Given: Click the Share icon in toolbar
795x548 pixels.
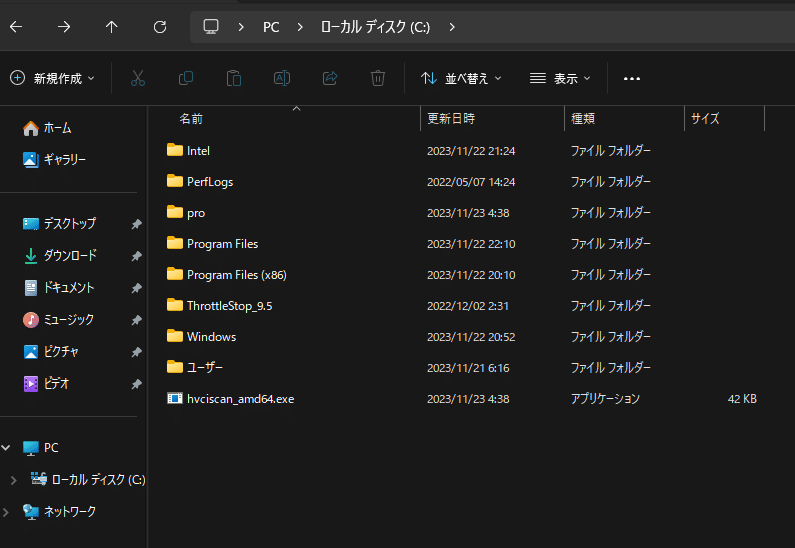Looking at the screenshot, I should 330,78.
